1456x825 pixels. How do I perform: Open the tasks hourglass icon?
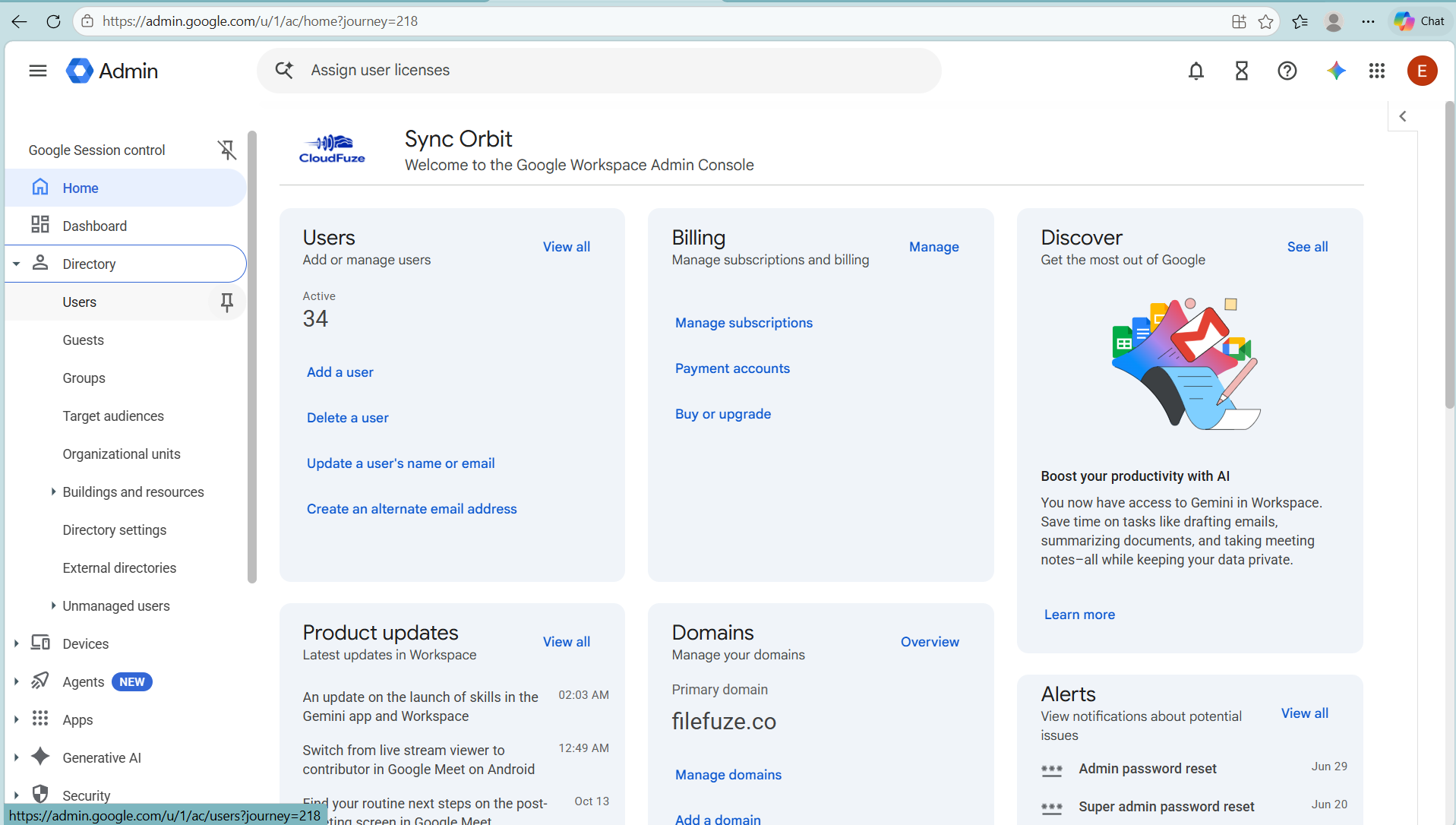tap(1242, 71)
